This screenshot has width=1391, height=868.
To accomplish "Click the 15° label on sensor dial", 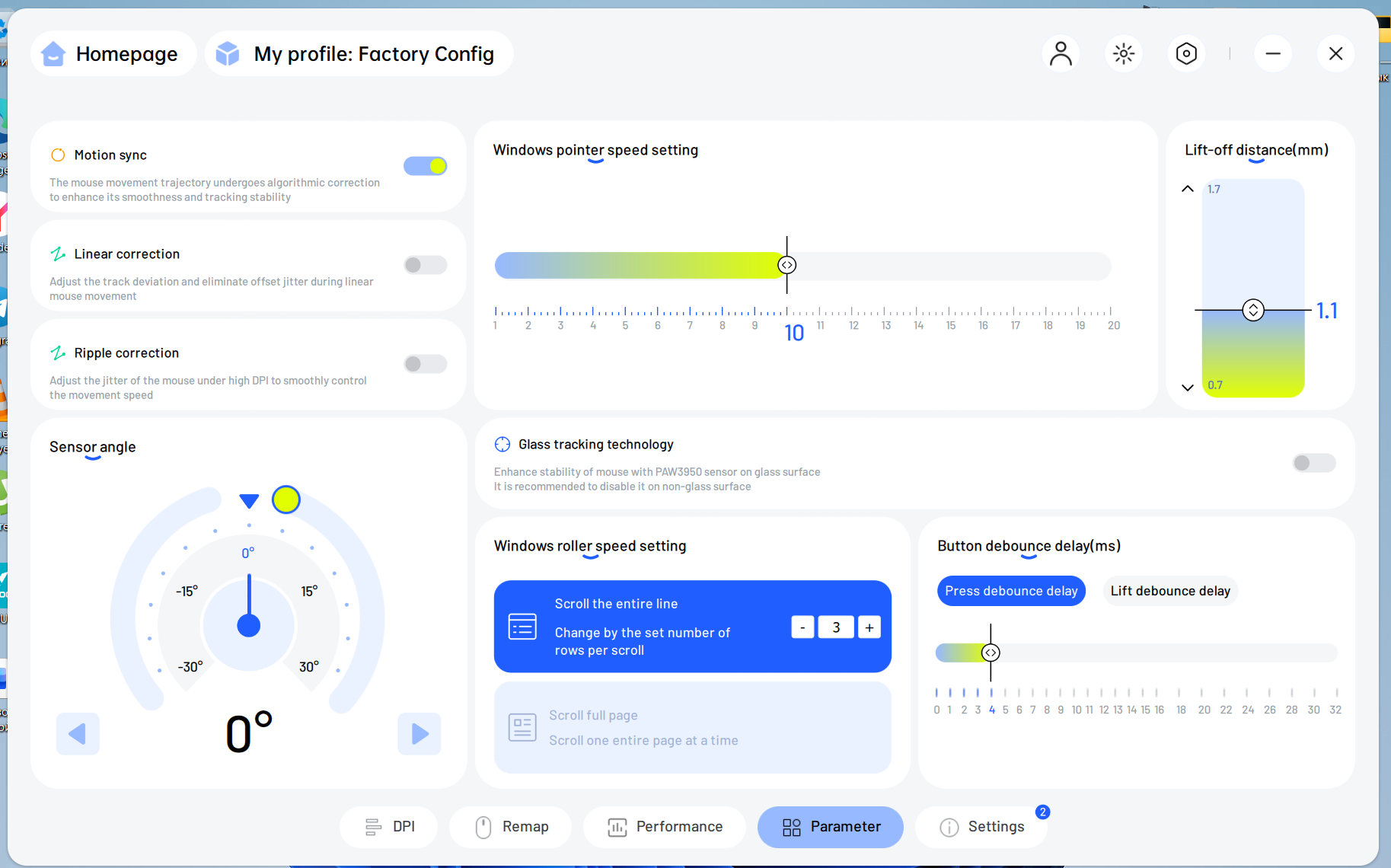I will (x=309, y=591).
